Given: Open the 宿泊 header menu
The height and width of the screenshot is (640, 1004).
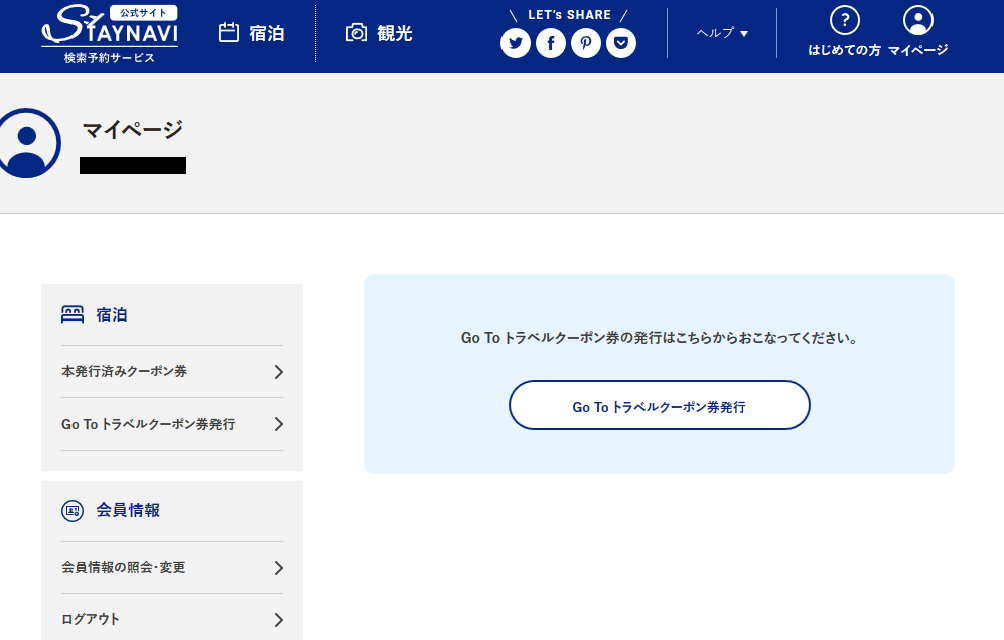Looking at the screenshot, I should tap(252, 33).
